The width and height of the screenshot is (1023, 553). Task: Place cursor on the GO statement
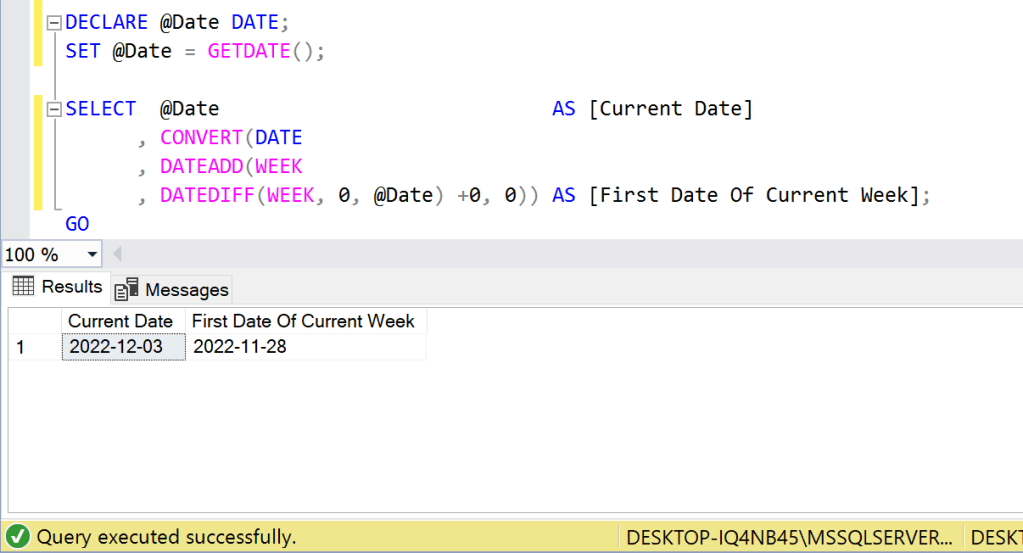click(77, 223)
